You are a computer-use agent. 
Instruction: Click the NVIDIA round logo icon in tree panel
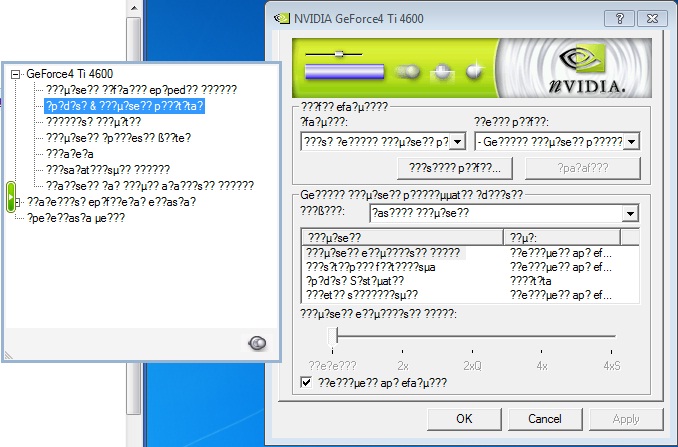(x=257, y=343)
